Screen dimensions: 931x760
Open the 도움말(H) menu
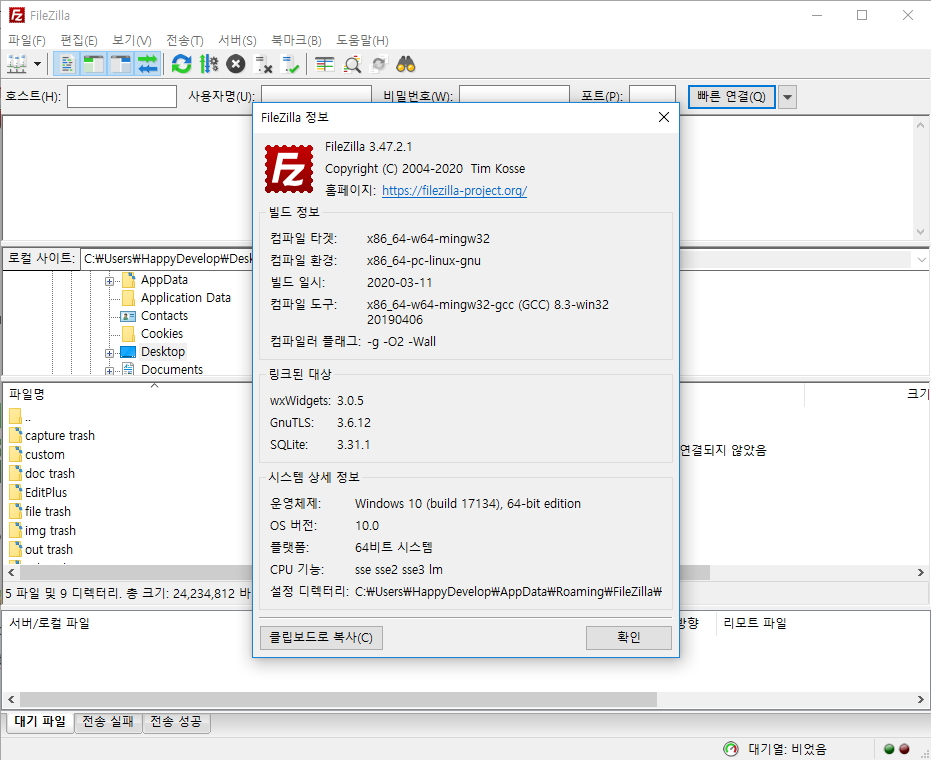tap(362, 40)
